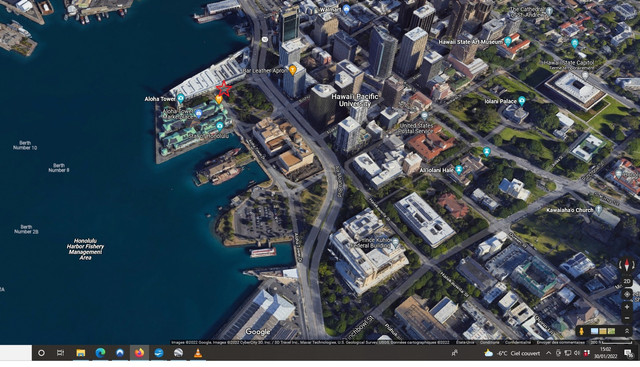Click the Kawaiahao Church text label

[x=570, y=210]
